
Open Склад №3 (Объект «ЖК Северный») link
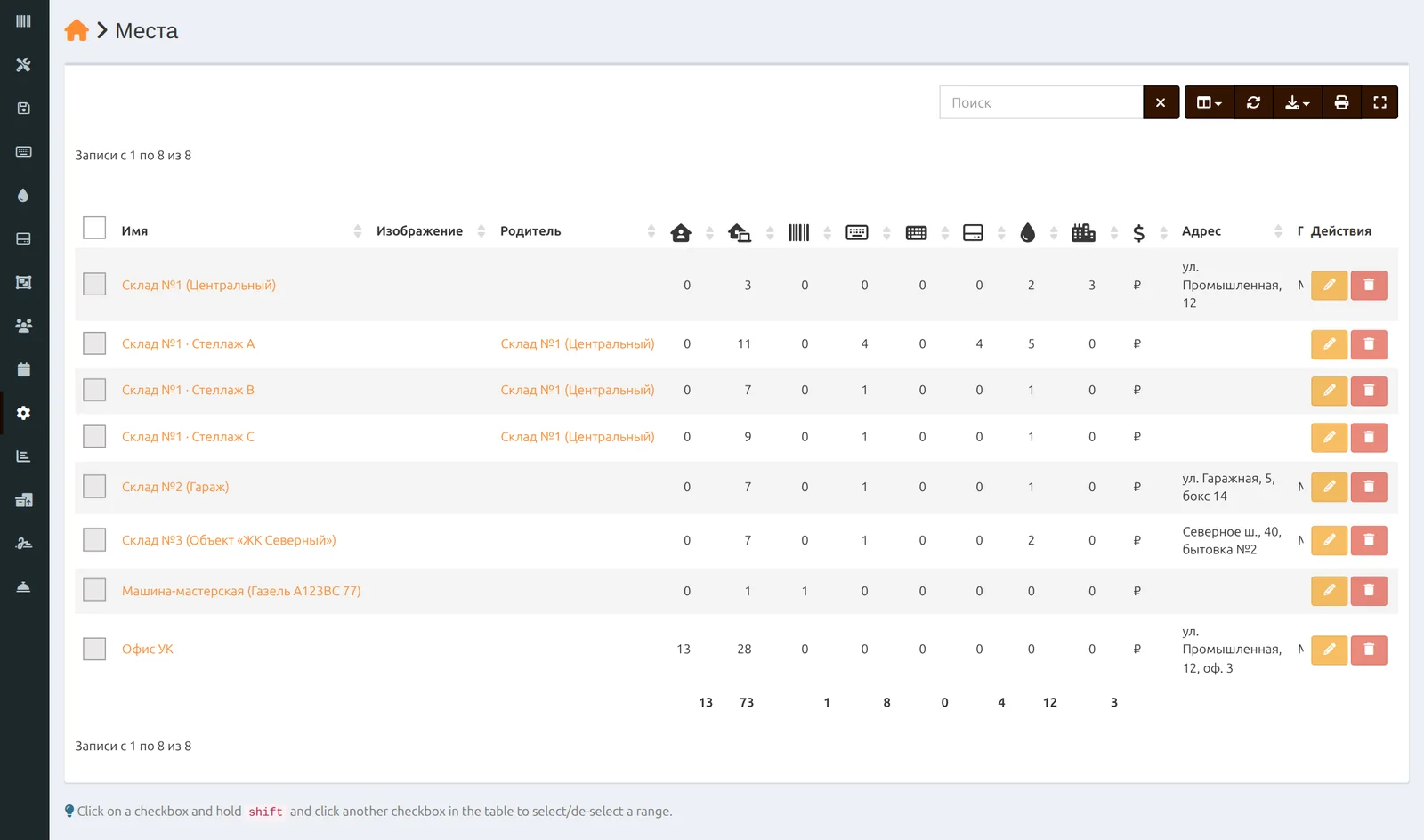click(229, 540)
